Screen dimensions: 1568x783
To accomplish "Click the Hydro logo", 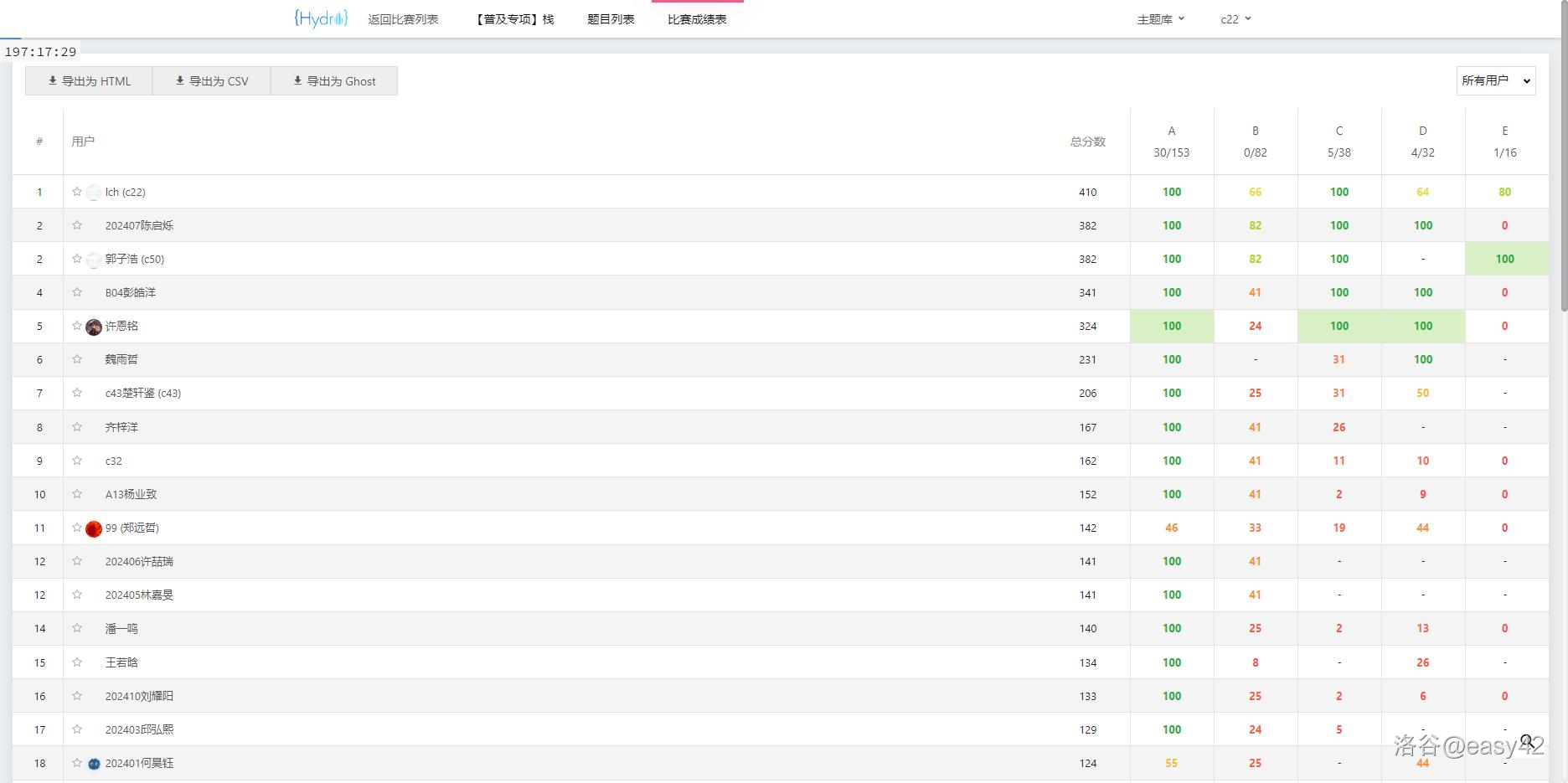I will pos(320,18).
